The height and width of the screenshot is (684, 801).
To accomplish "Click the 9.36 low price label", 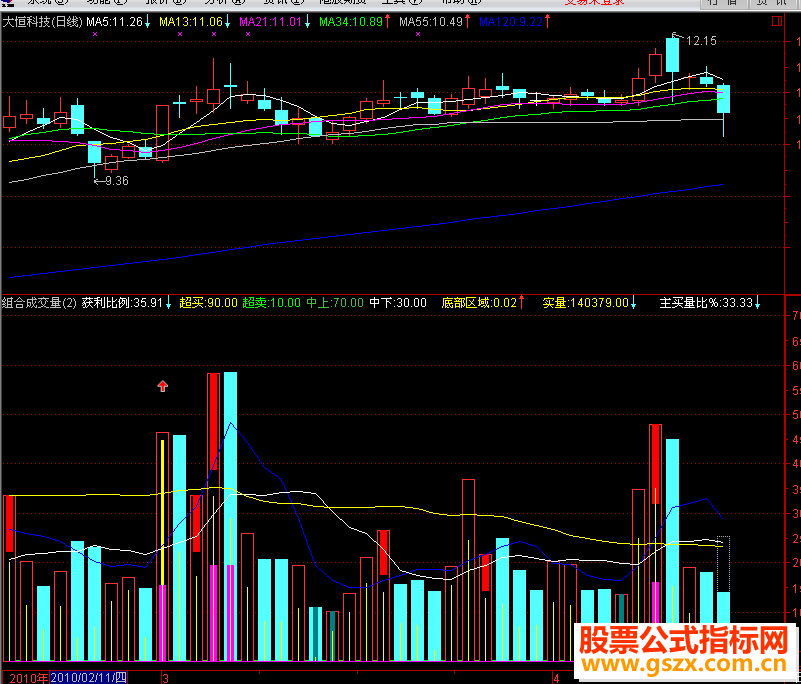I will pos(117,181).
